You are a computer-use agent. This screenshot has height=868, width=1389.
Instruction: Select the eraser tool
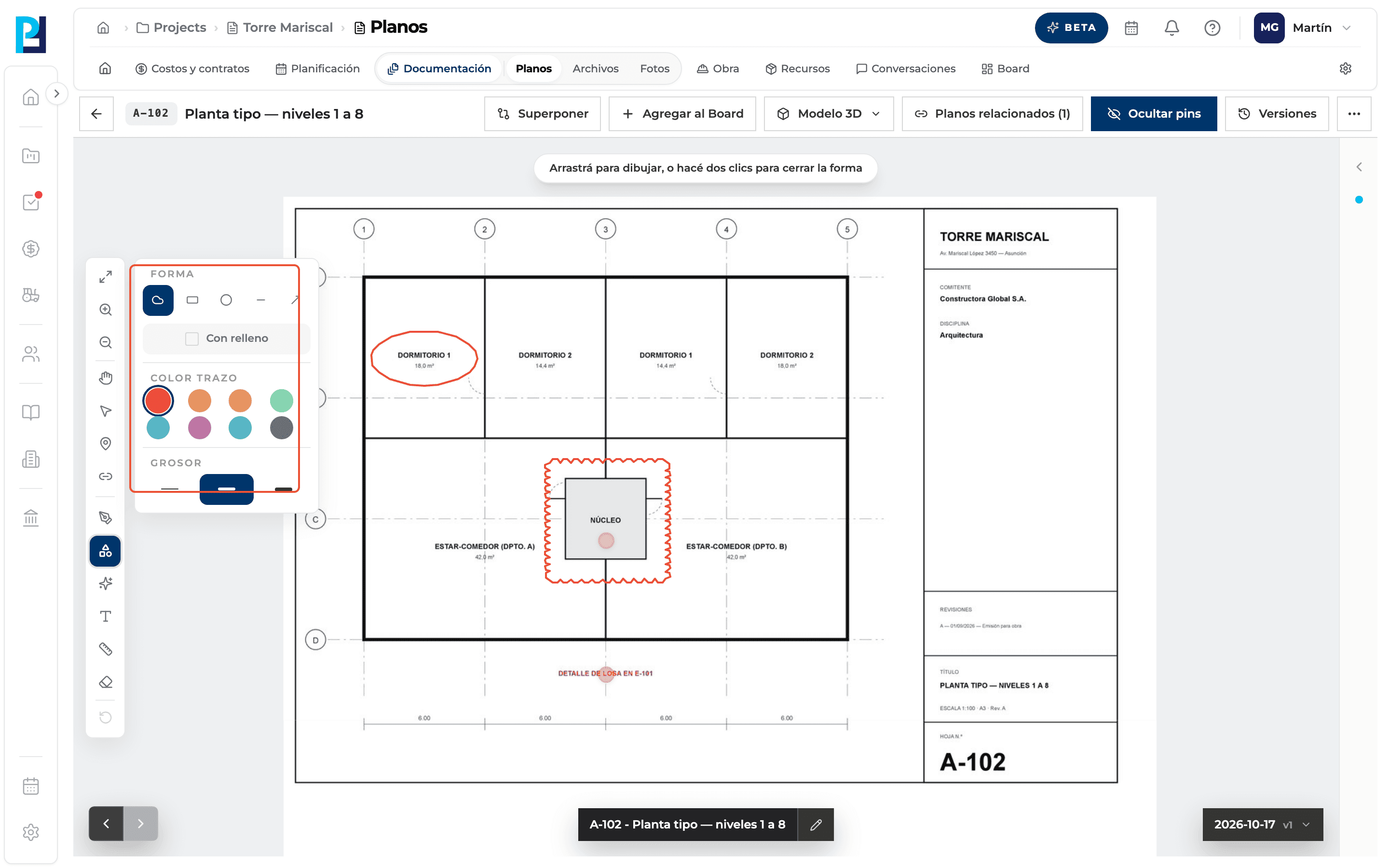coord(106,682)
